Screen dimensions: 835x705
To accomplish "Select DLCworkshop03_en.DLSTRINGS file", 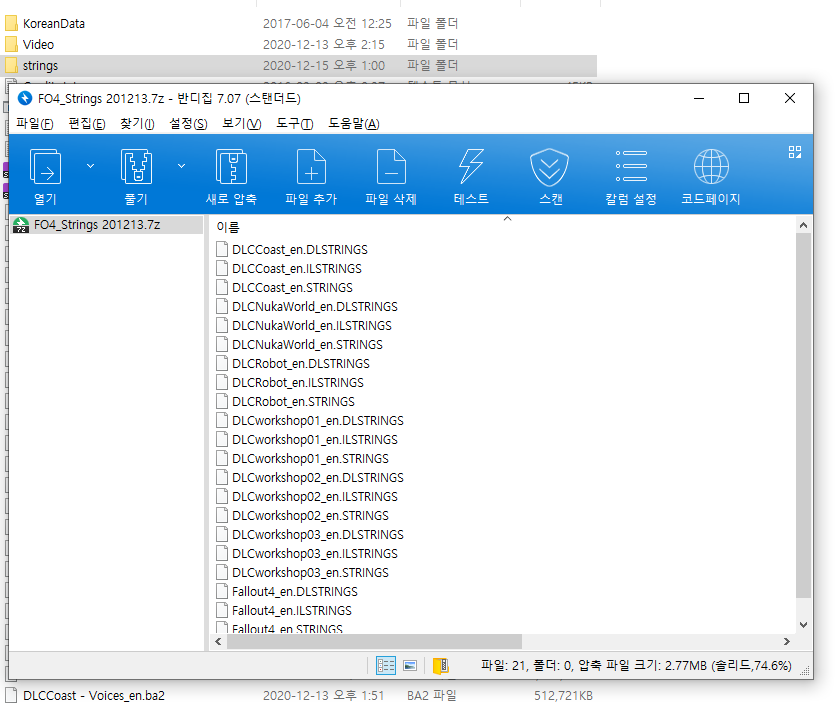I will coord(318,535).
